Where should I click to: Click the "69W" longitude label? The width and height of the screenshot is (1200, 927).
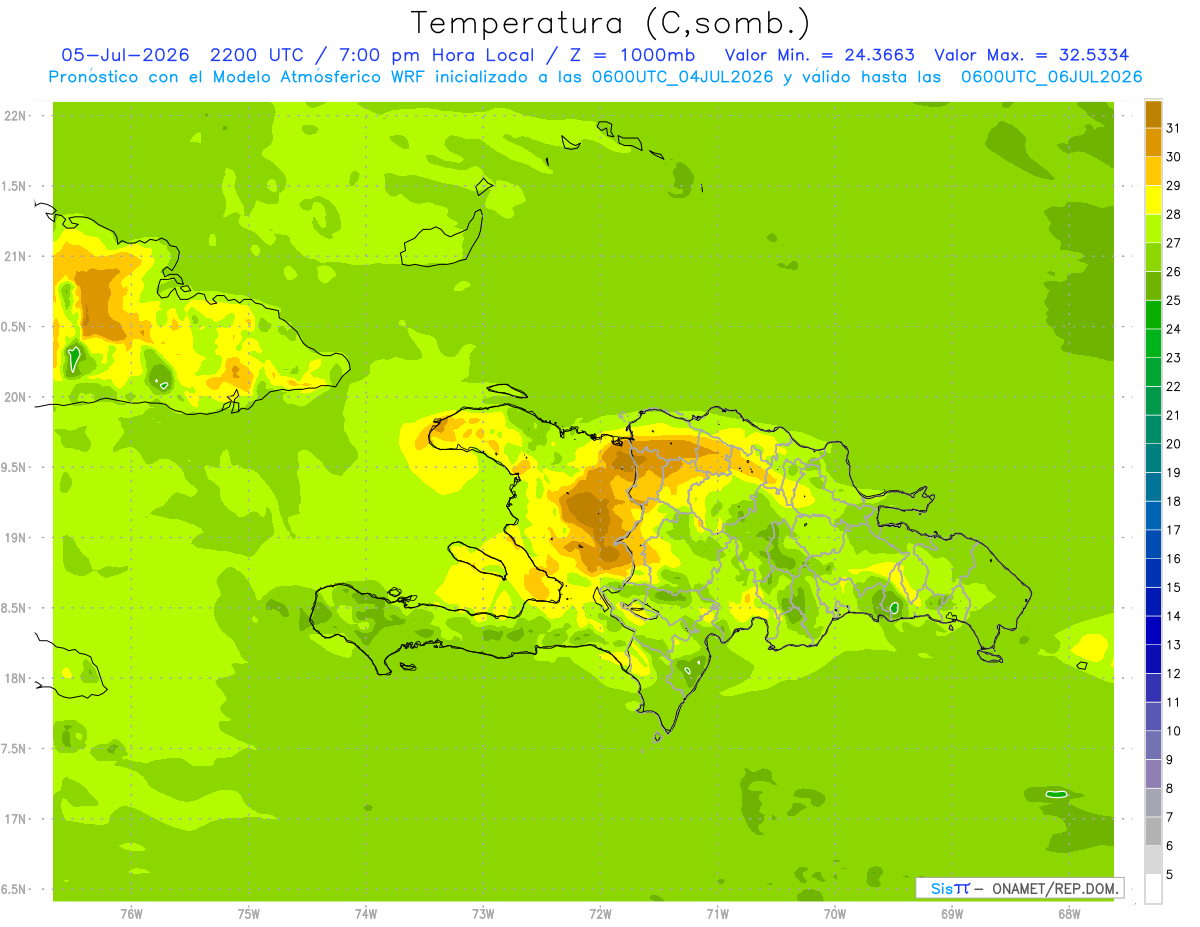[x=952, y=913]
